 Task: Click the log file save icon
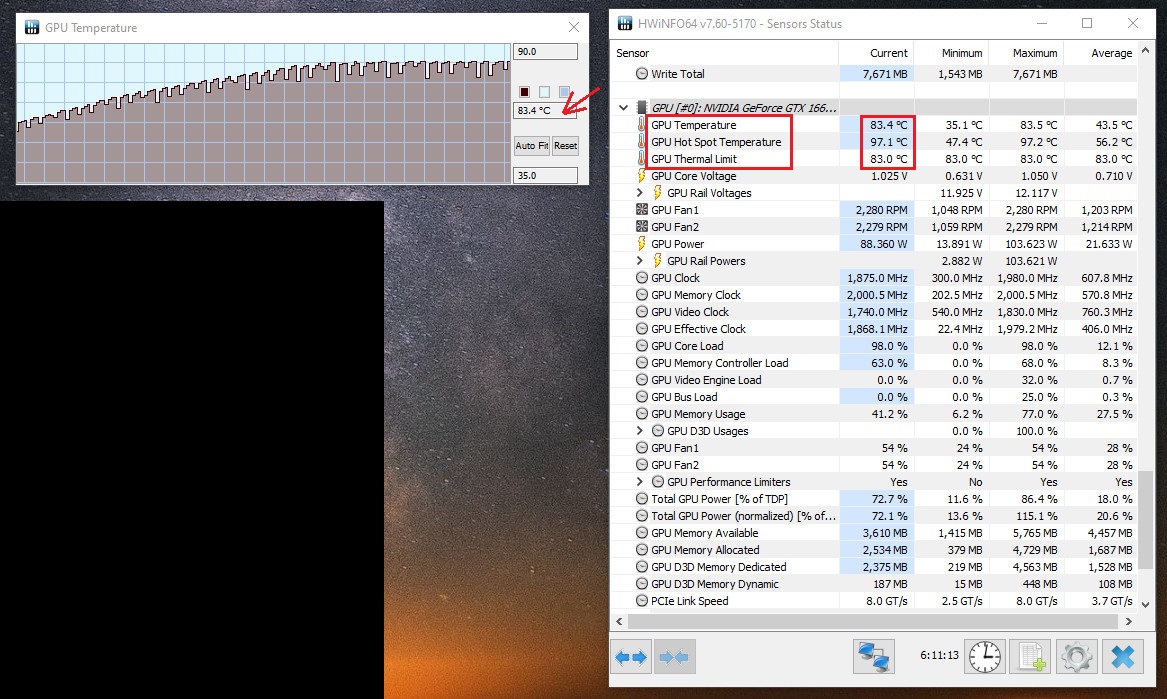1031,657
